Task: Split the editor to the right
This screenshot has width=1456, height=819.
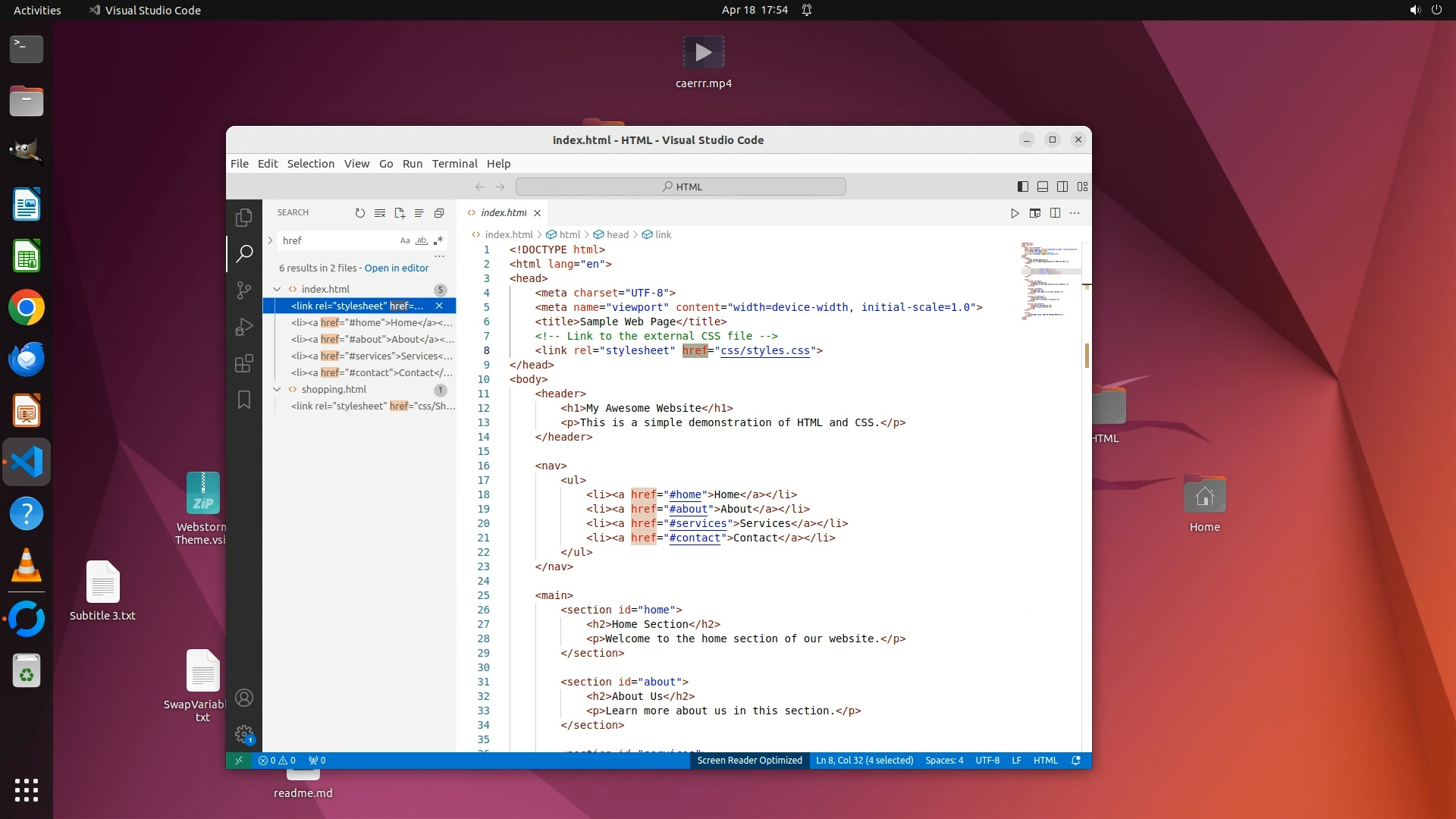Action: pyautogui.click(x=1055, y=213)
